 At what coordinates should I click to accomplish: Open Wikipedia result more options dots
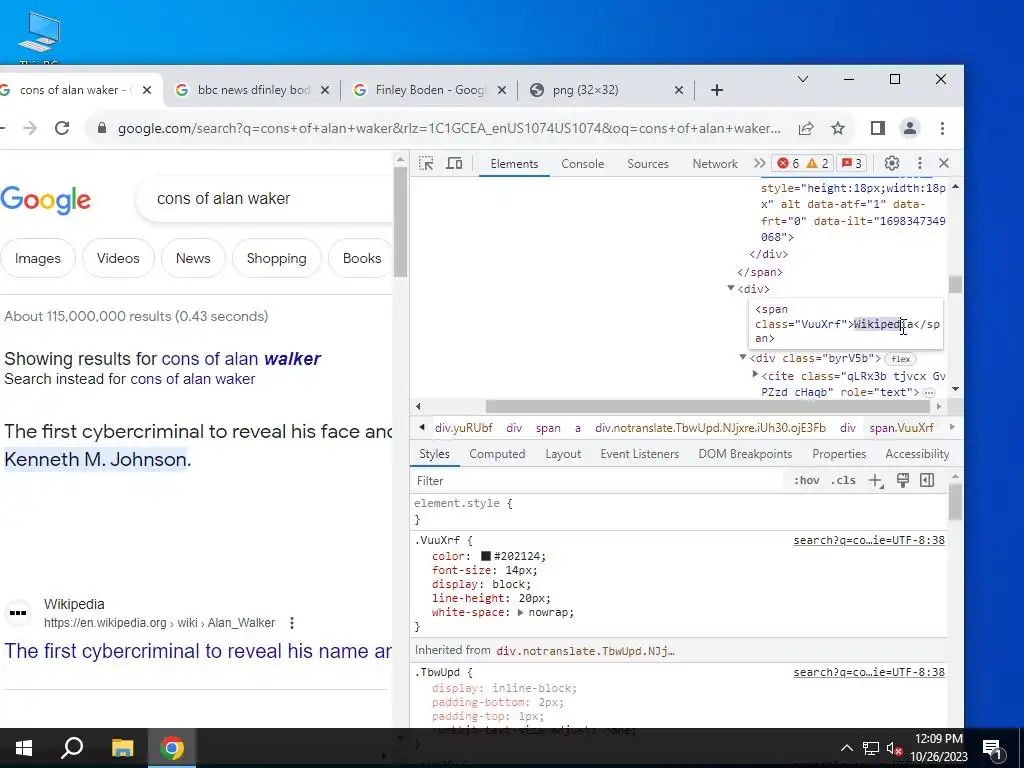[x=292, y=623]
